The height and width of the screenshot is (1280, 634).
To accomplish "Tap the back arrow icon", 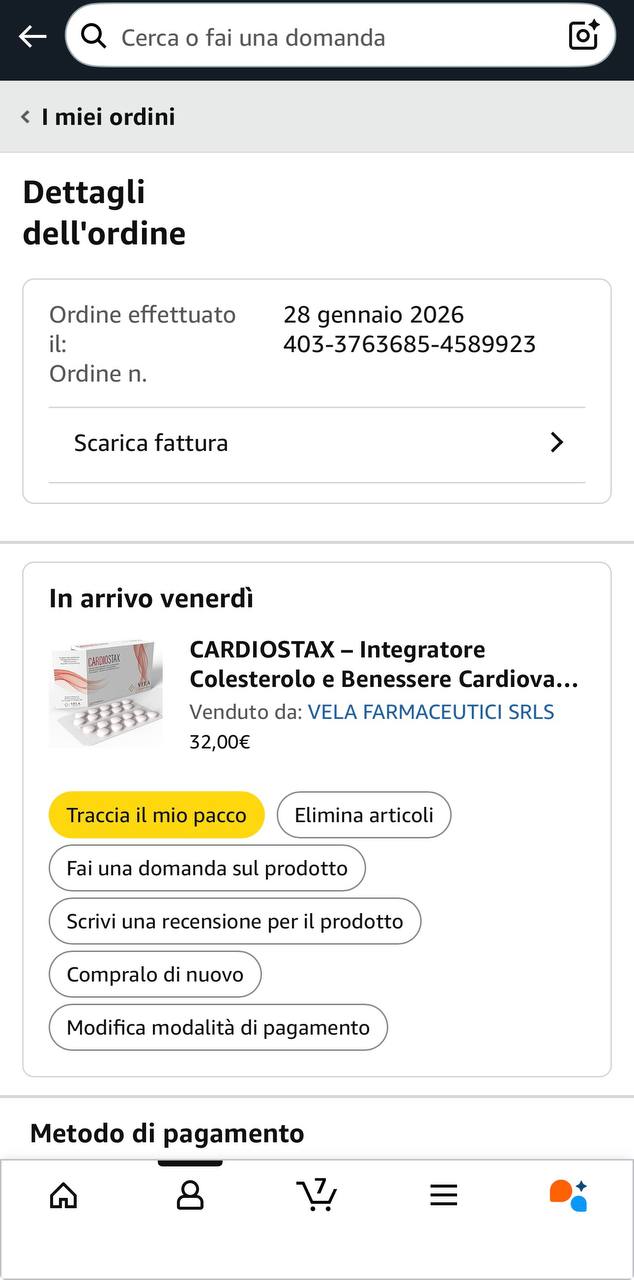I will (x=32, y=37).
